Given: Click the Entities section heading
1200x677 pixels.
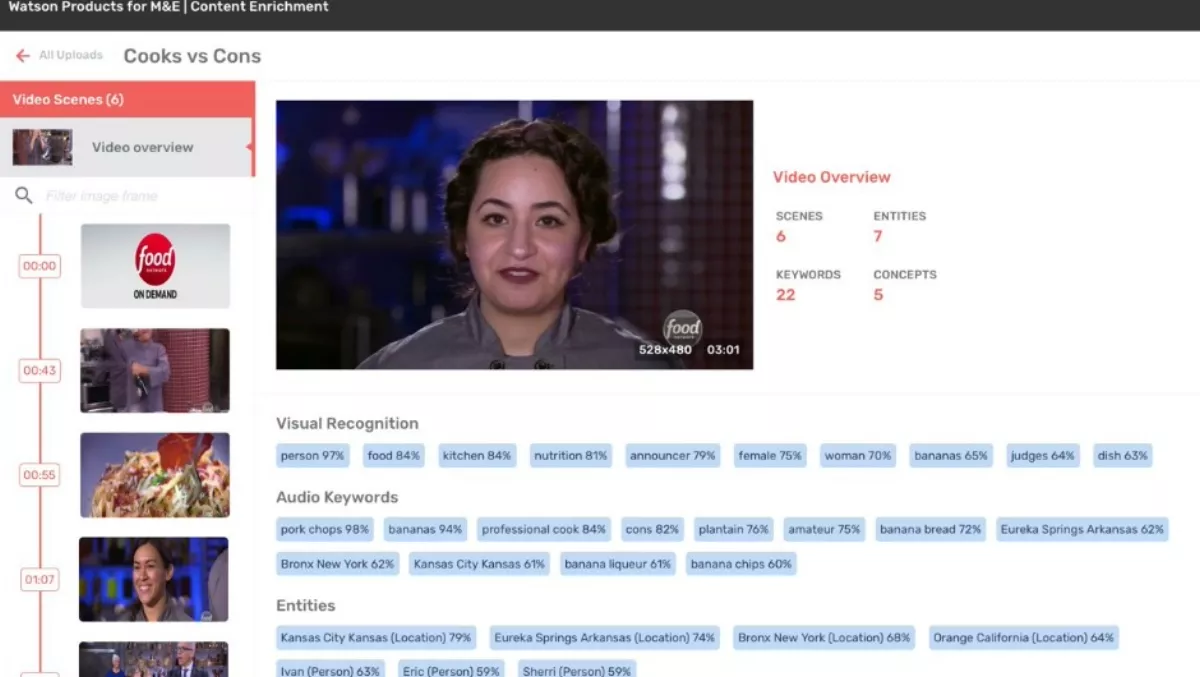Looking at the screenshot, I should coord(306,605).
